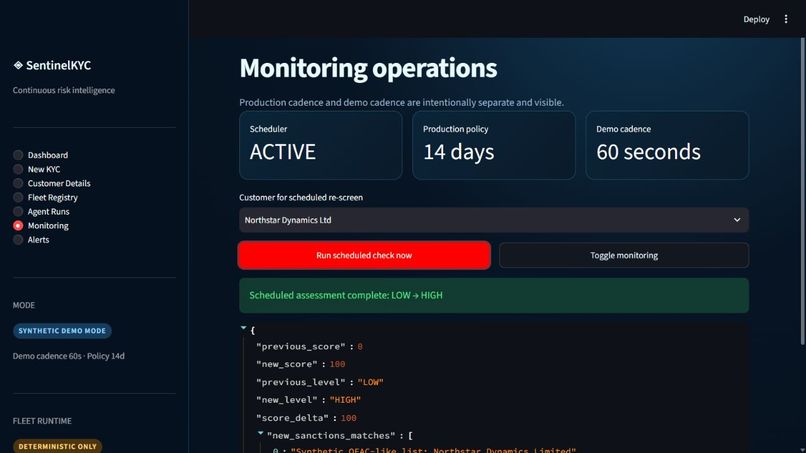The width and height of the screenshot is (806, 453).
Task: Click the "previous_level" value "LOW"
Action: click(371, 382)
